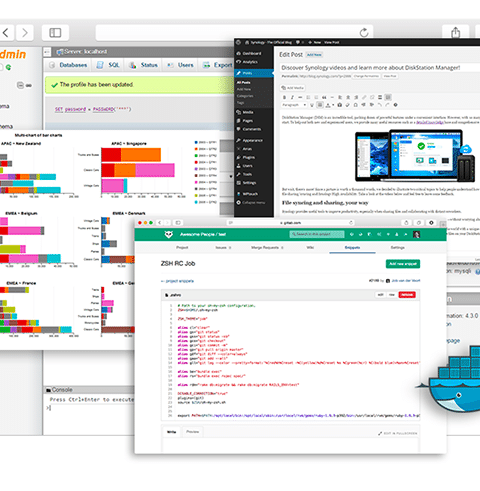This screenshot has height=491, width=480.
Task: Click the Add Media button in WordPress
Action: coord(293,88)
